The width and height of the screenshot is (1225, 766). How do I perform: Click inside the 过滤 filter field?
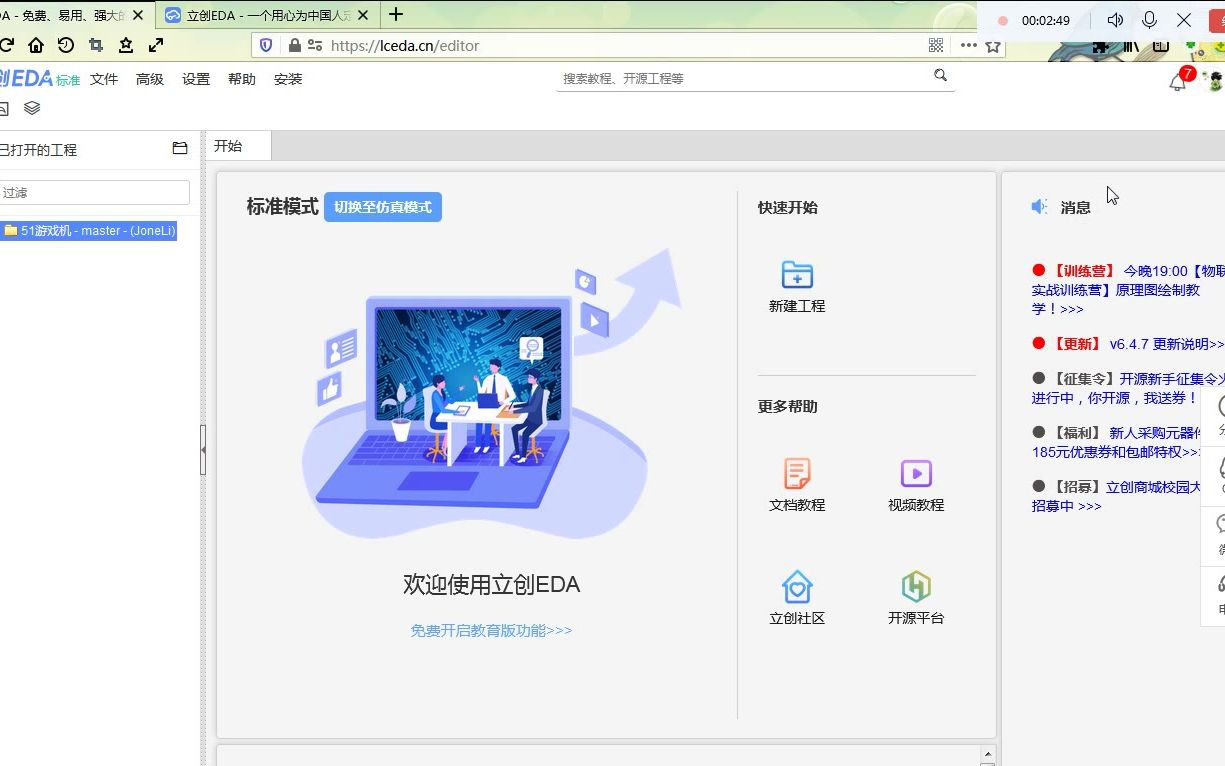coord(95,192)
